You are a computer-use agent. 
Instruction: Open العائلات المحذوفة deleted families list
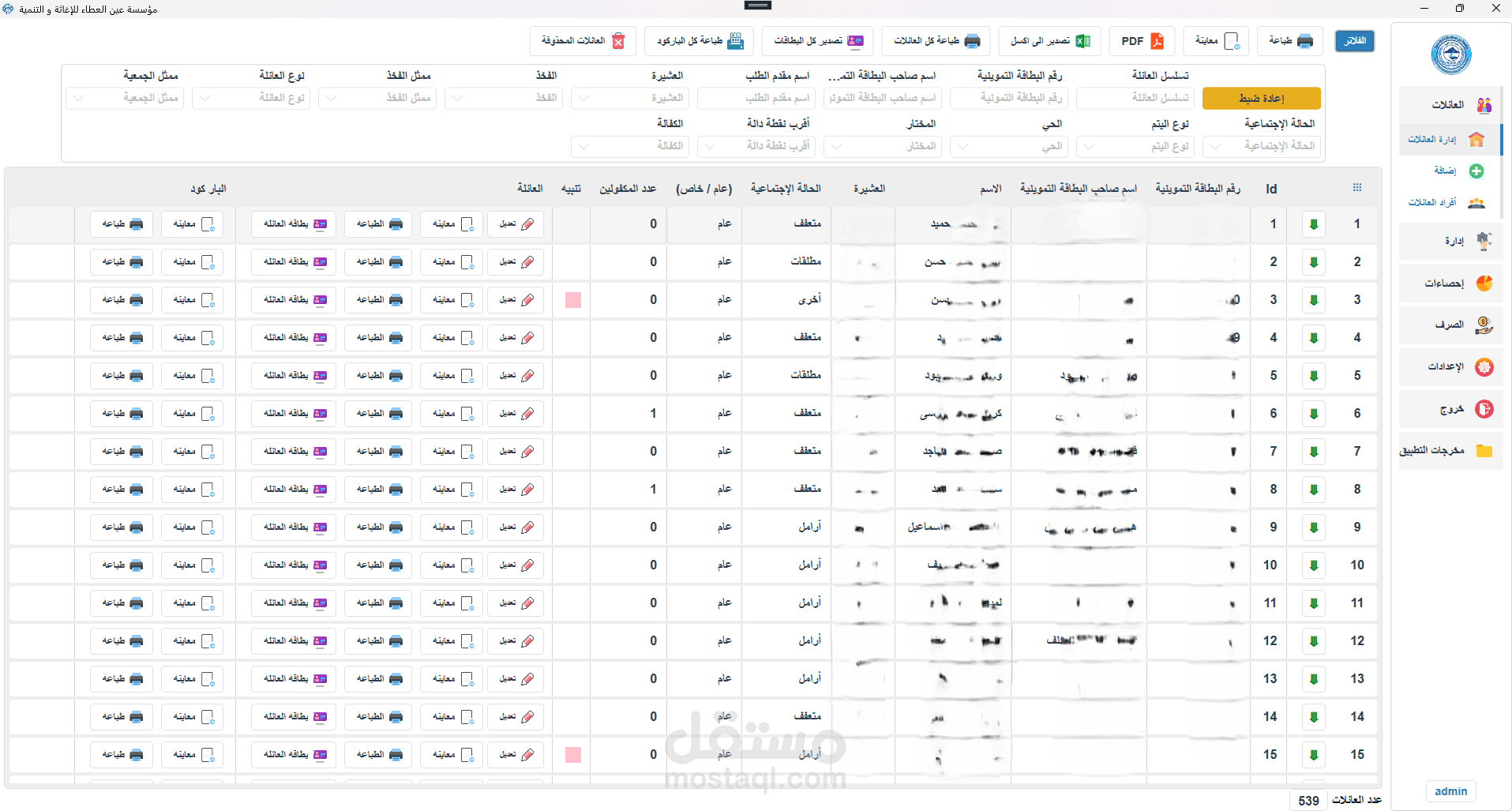pos(583,40)
